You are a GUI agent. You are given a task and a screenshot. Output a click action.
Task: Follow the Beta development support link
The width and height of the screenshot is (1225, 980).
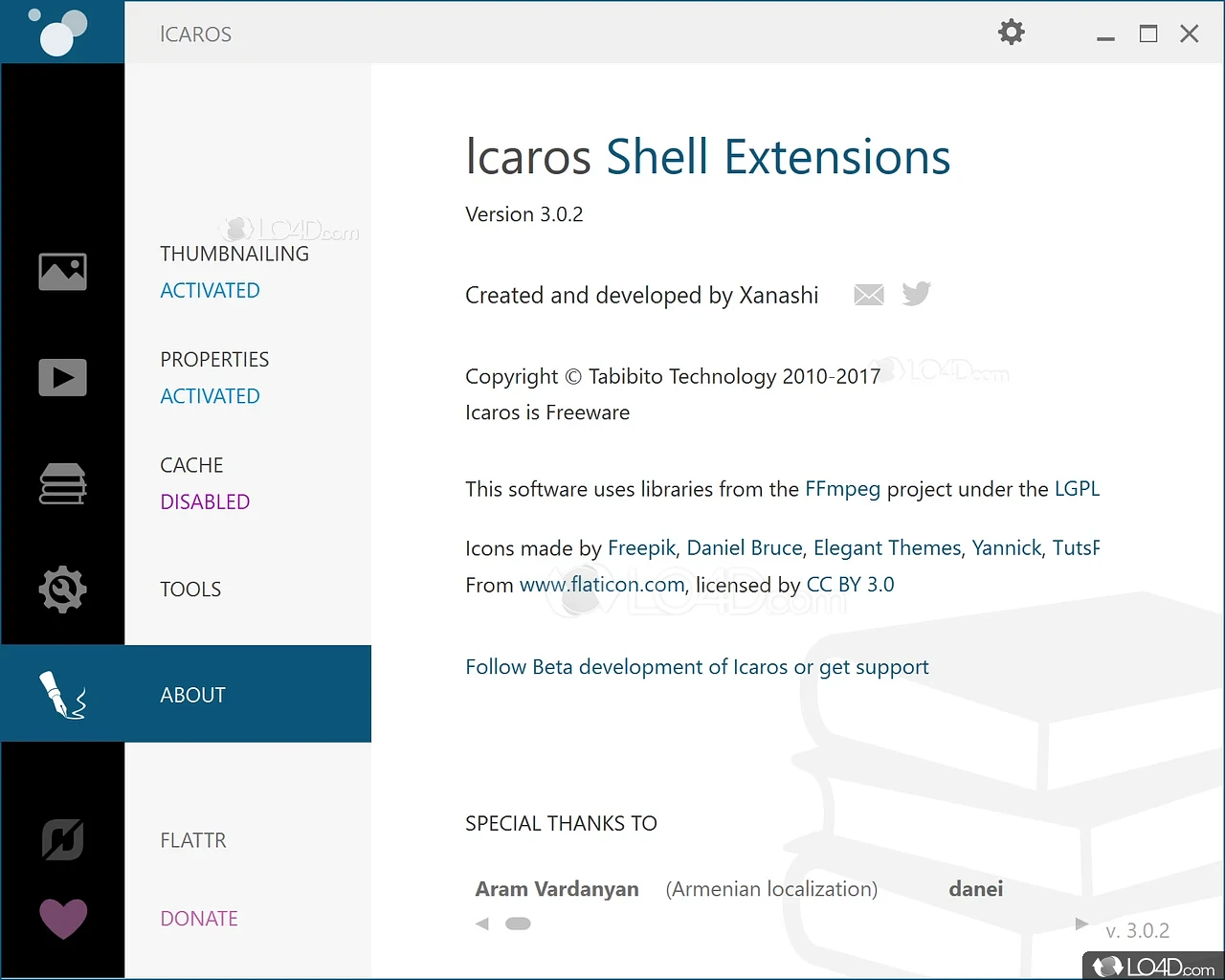(697, 667)
